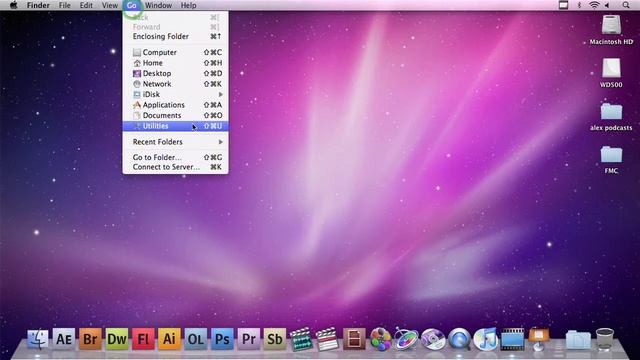
Task: Click the red-striped clapperboard Dock icon
Action: tap(327, 339)
